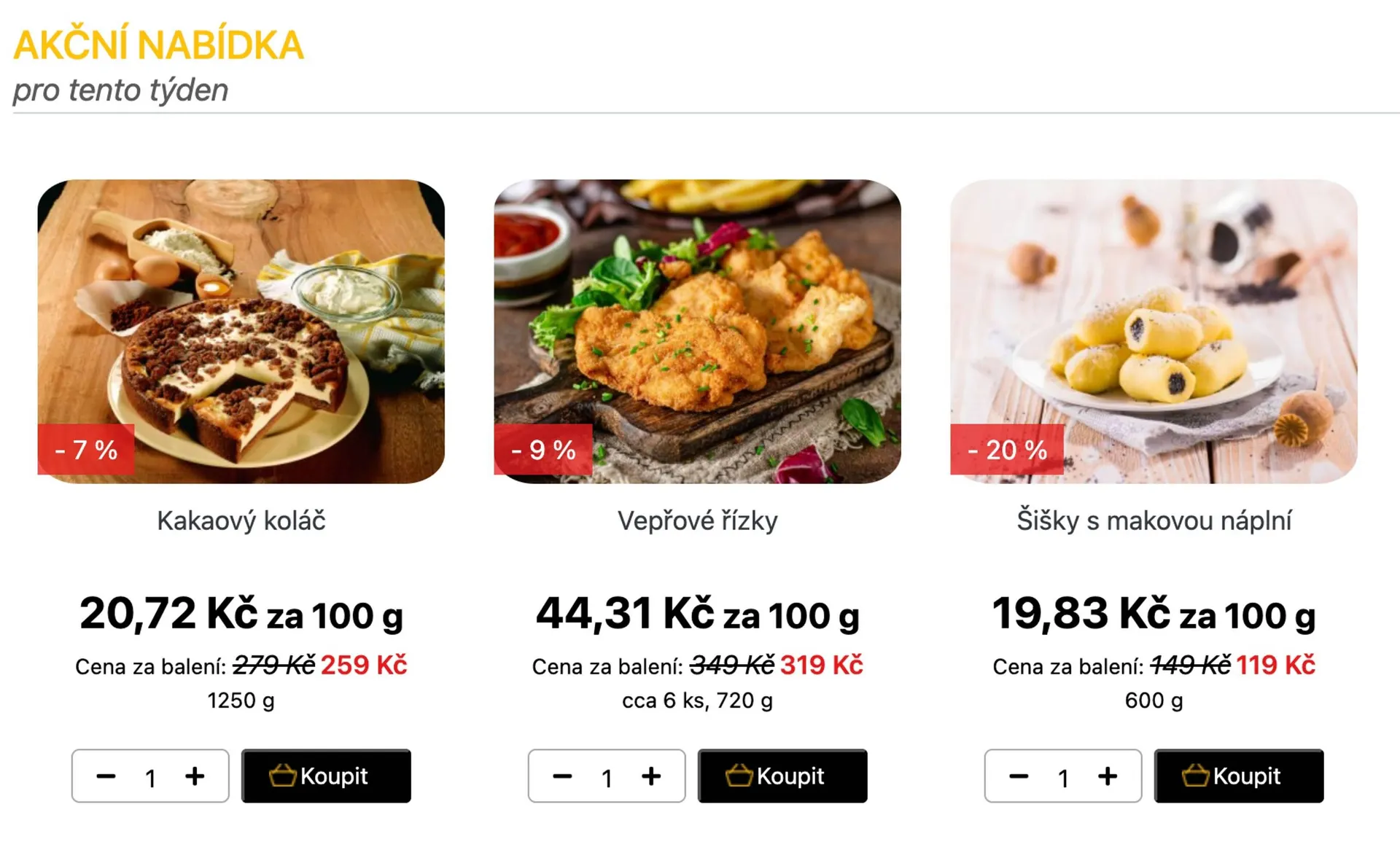Decrease quantity for Vepřové řízky
Screen dimensions: 1400x858
(562, 776)
